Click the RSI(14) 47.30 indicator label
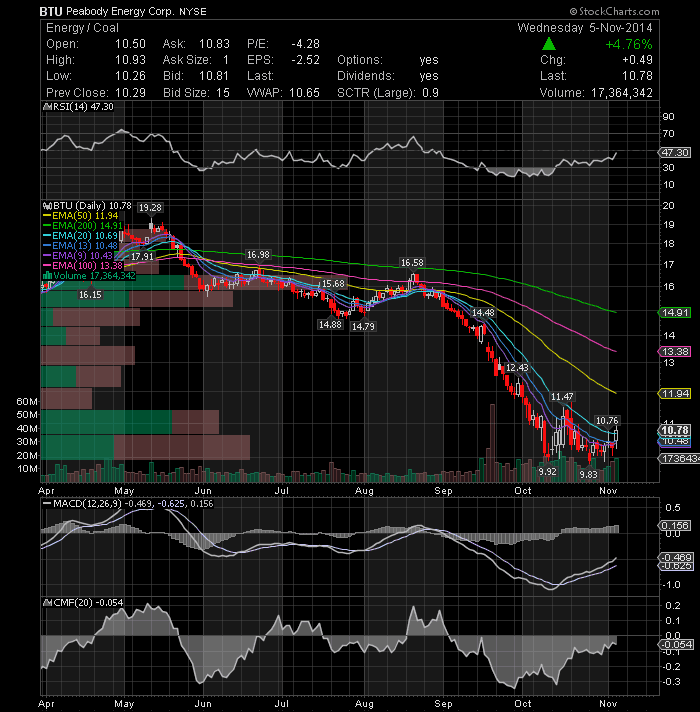 coord(78,107)
